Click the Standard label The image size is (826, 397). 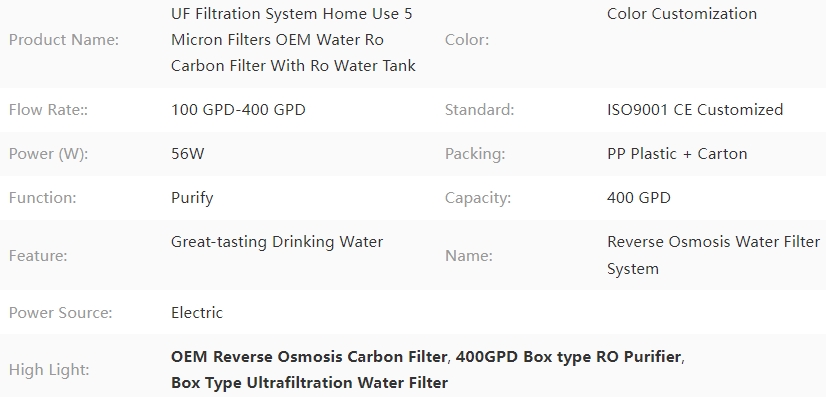(479, 110)
